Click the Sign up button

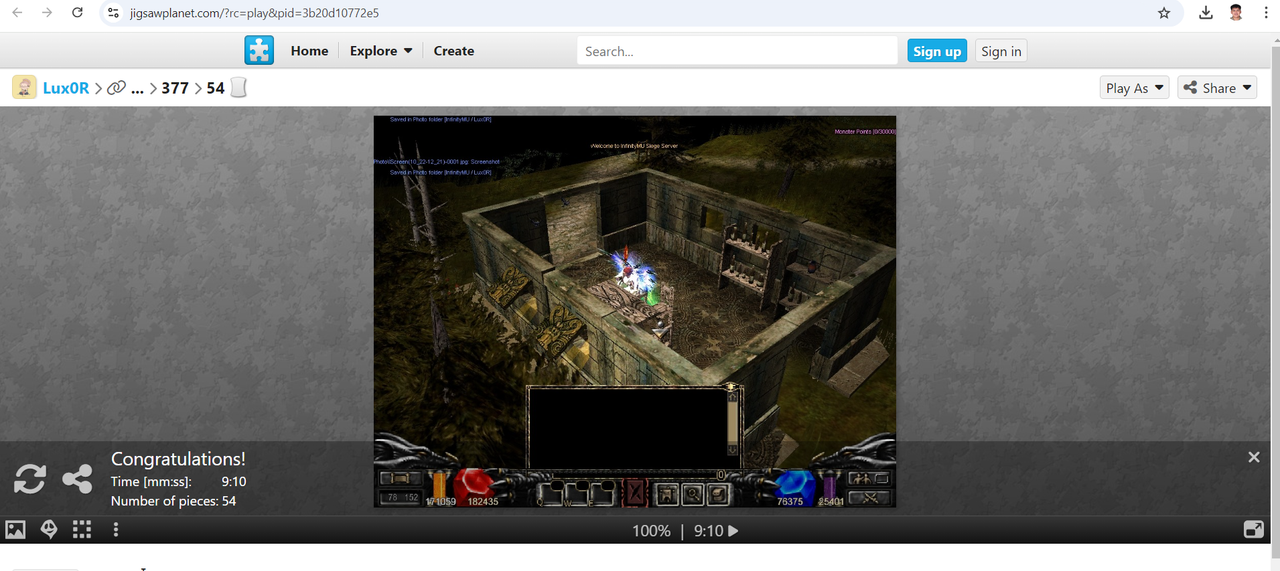pyautogui.click(x=937, y=51)
